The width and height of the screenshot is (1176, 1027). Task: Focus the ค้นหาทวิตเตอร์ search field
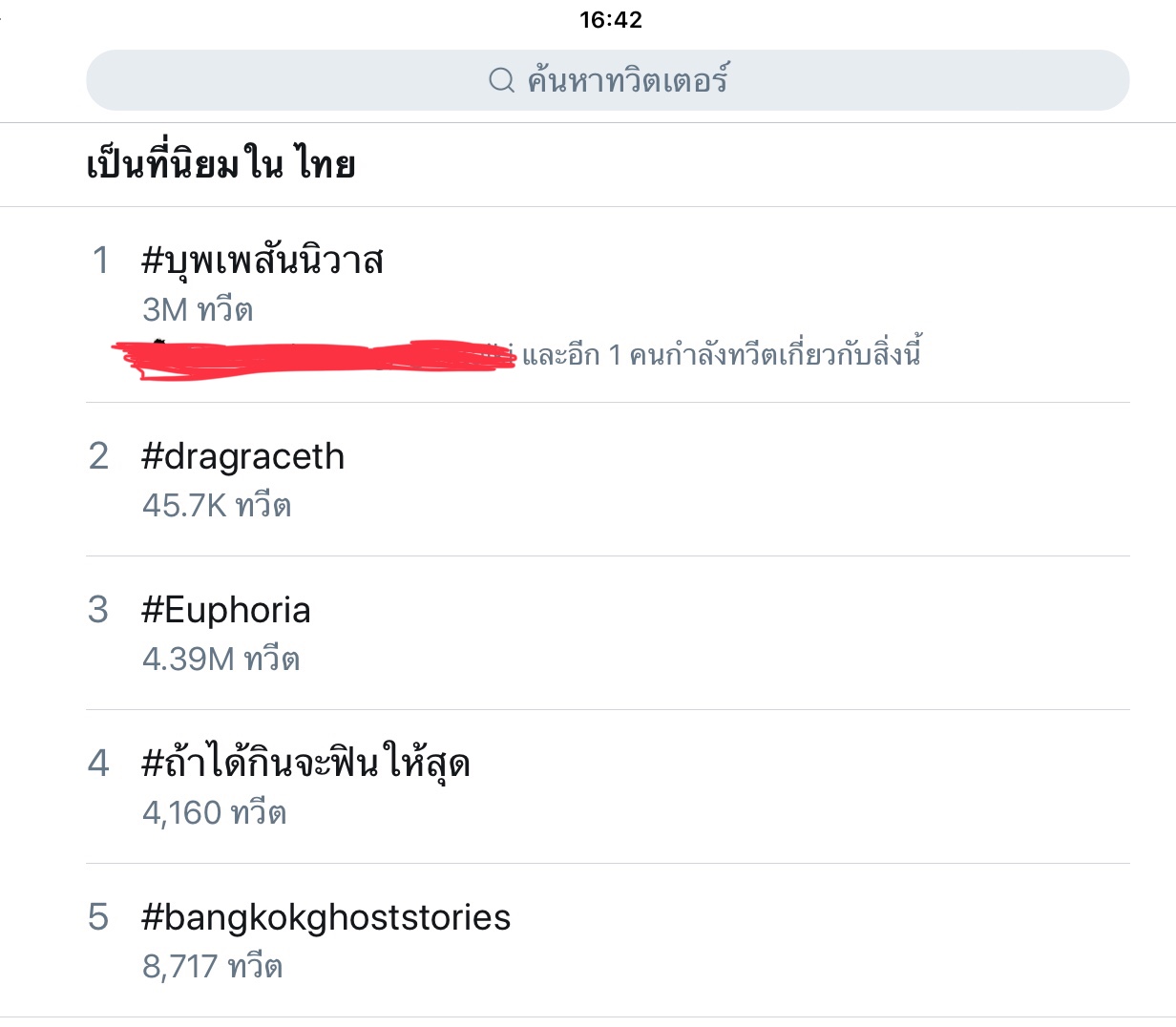(627, 80)
